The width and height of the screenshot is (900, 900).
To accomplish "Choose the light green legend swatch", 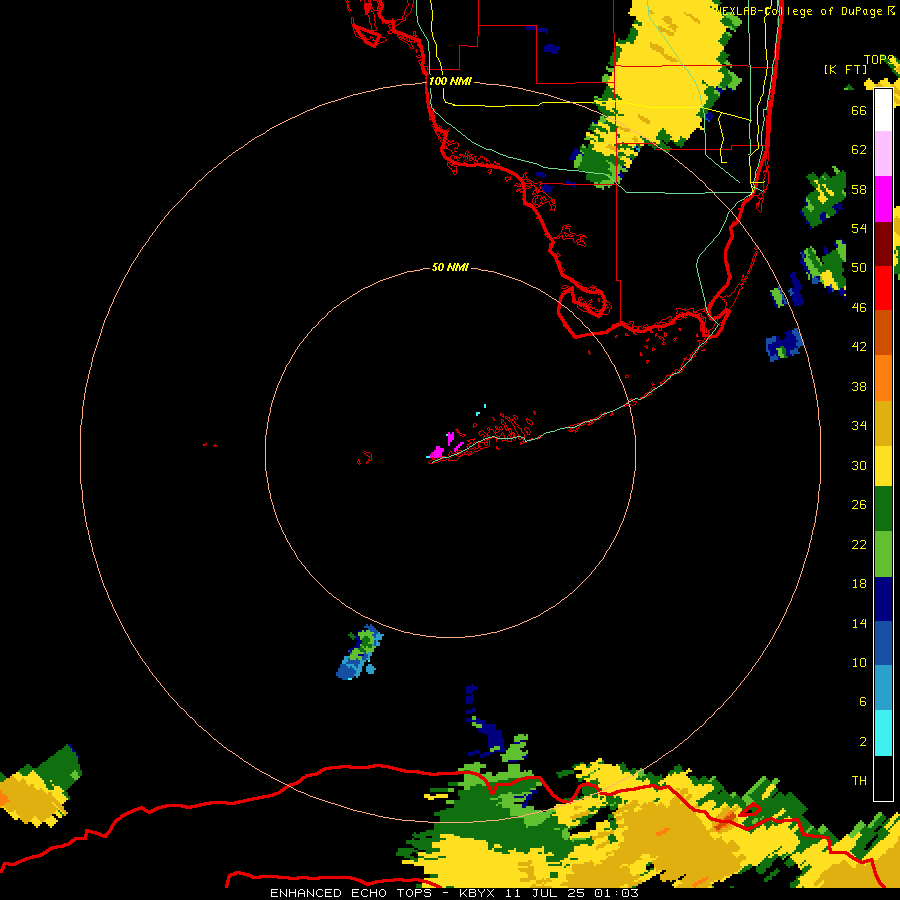I will click(883, 554).
